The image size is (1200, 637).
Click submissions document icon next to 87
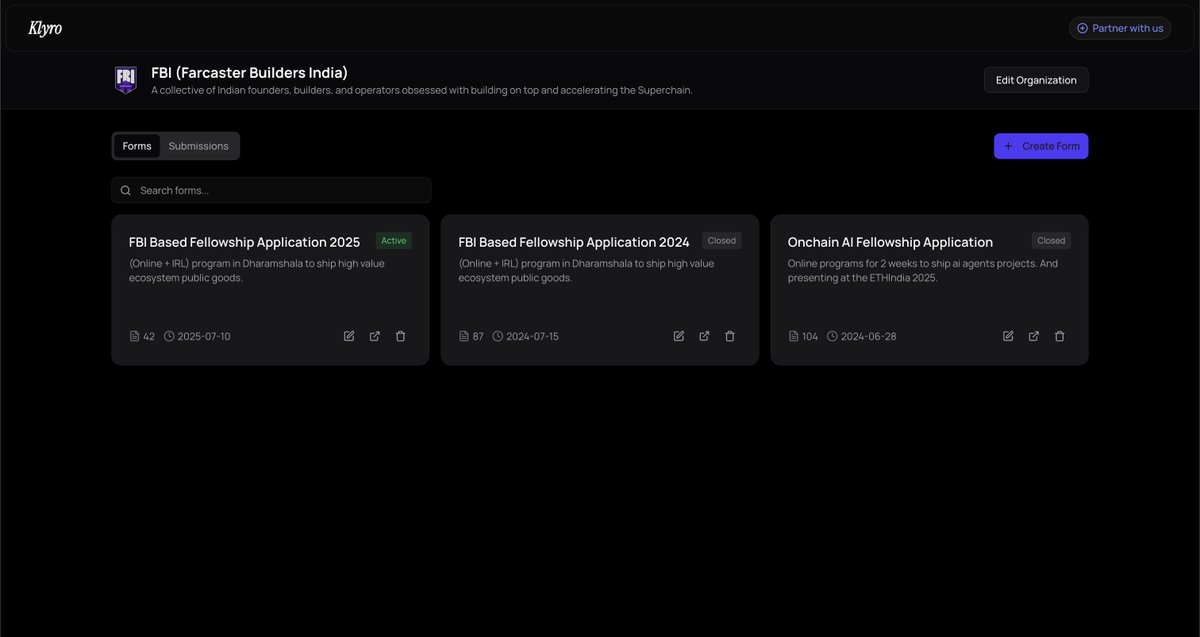[x=464, y=336]
